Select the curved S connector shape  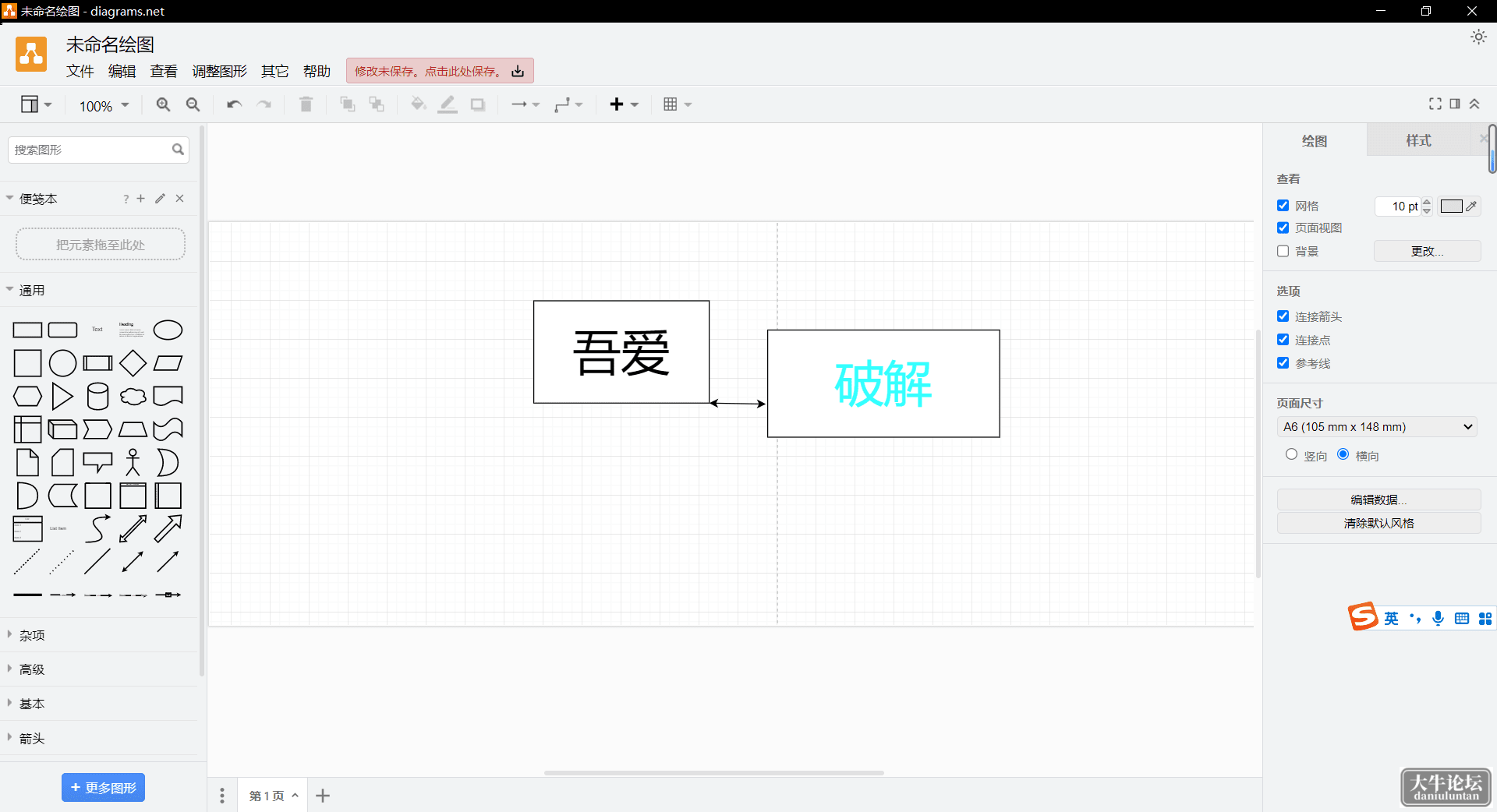pyautogui.click(x=97, y=528)
